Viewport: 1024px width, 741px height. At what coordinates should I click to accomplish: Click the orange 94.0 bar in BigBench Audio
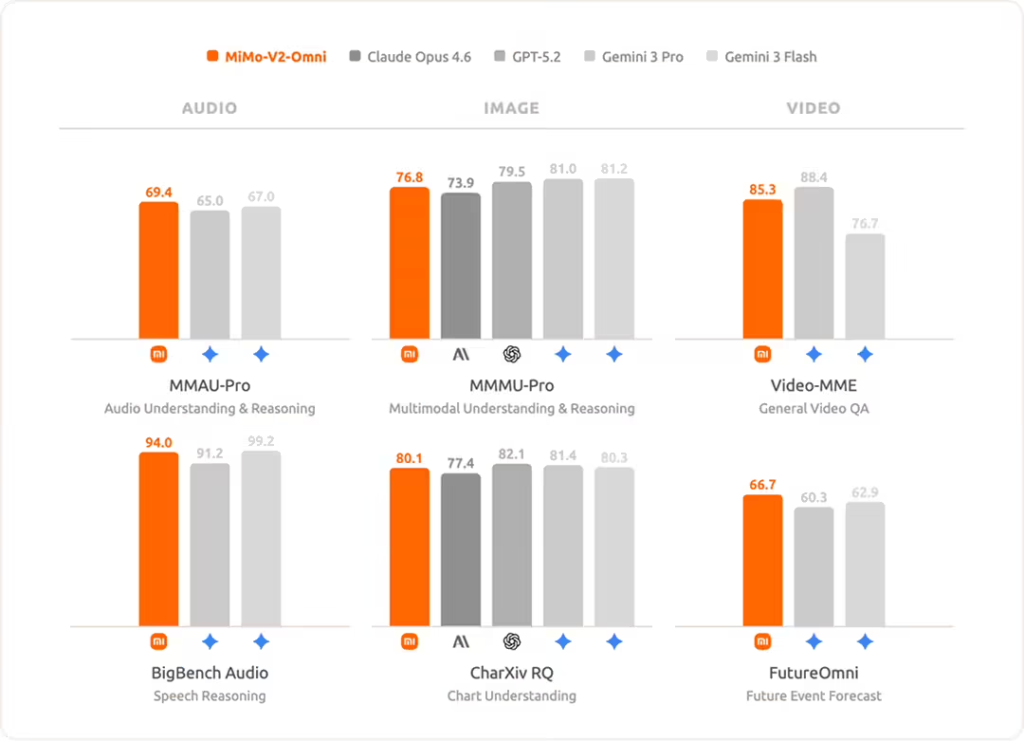click(158, 540)
